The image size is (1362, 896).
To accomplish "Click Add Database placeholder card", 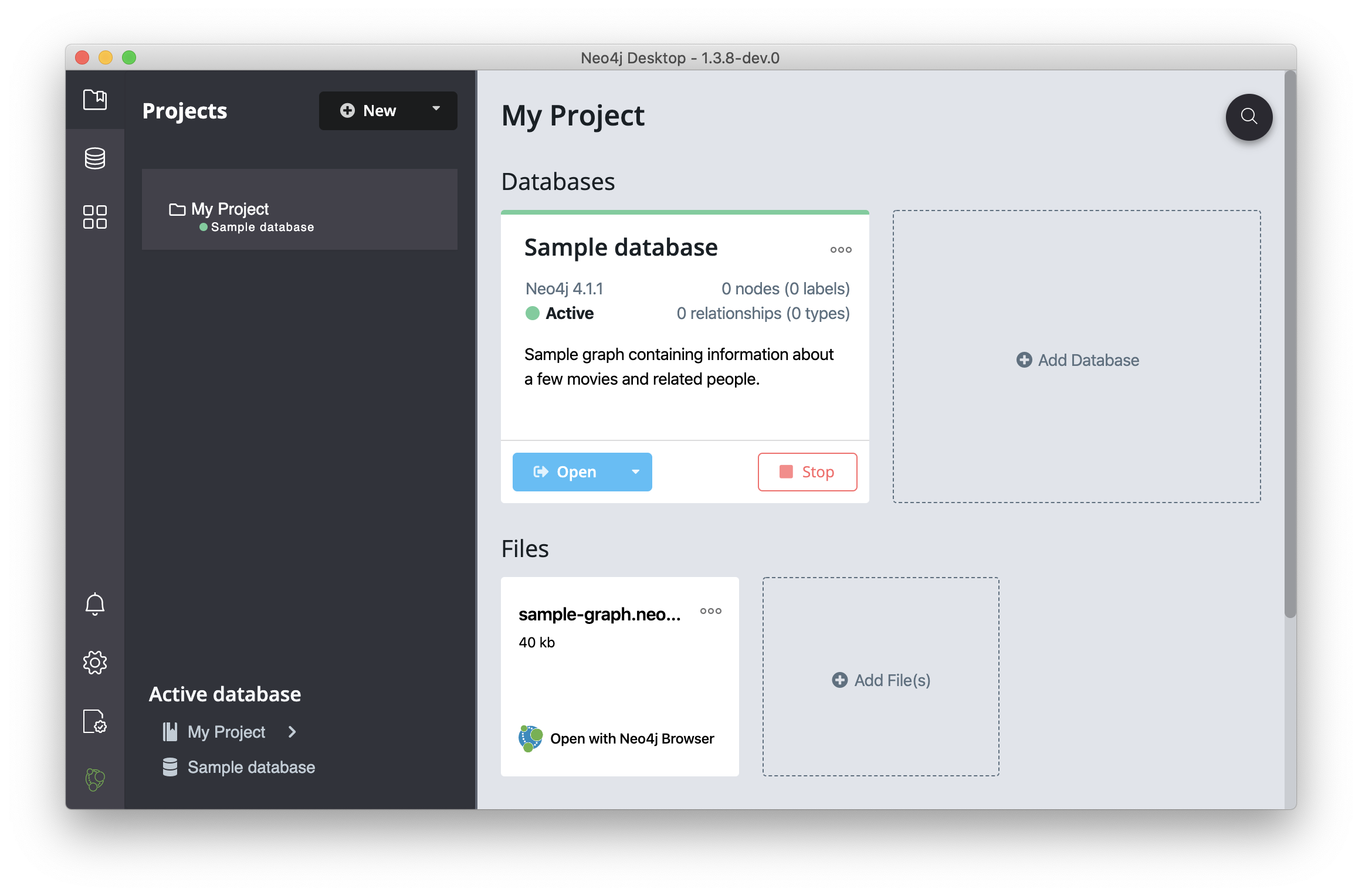I will tap(1076, 357).
